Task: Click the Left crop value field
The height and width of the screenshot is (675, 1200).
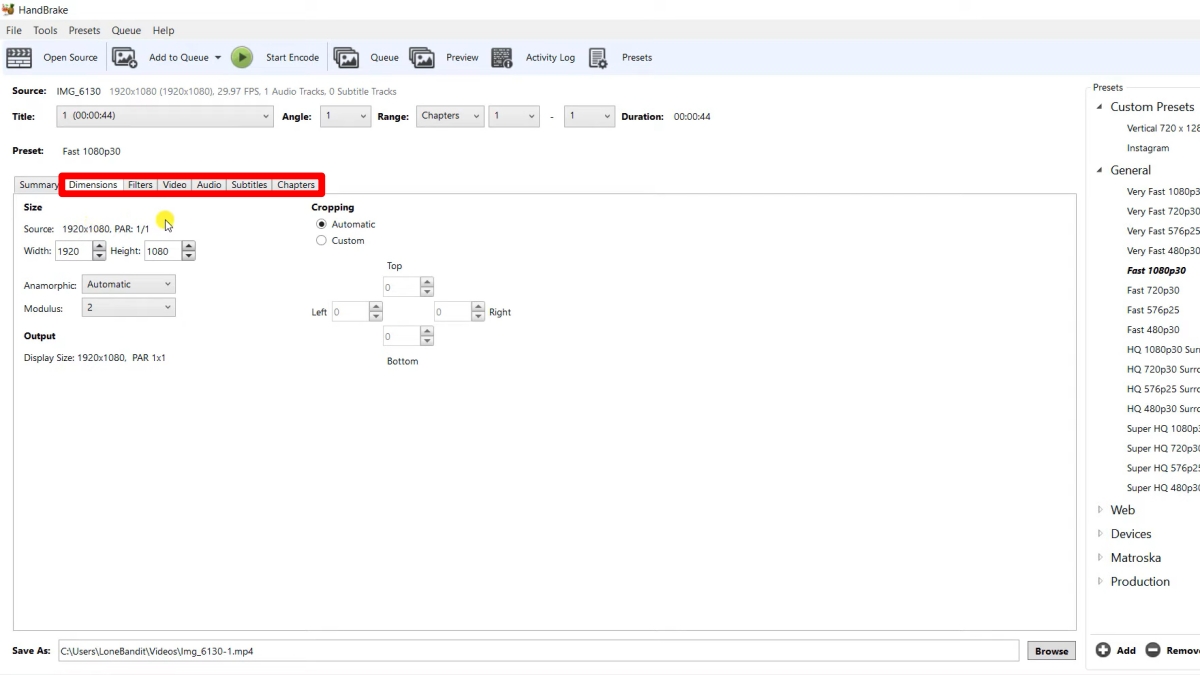Action: pos(350,312)
